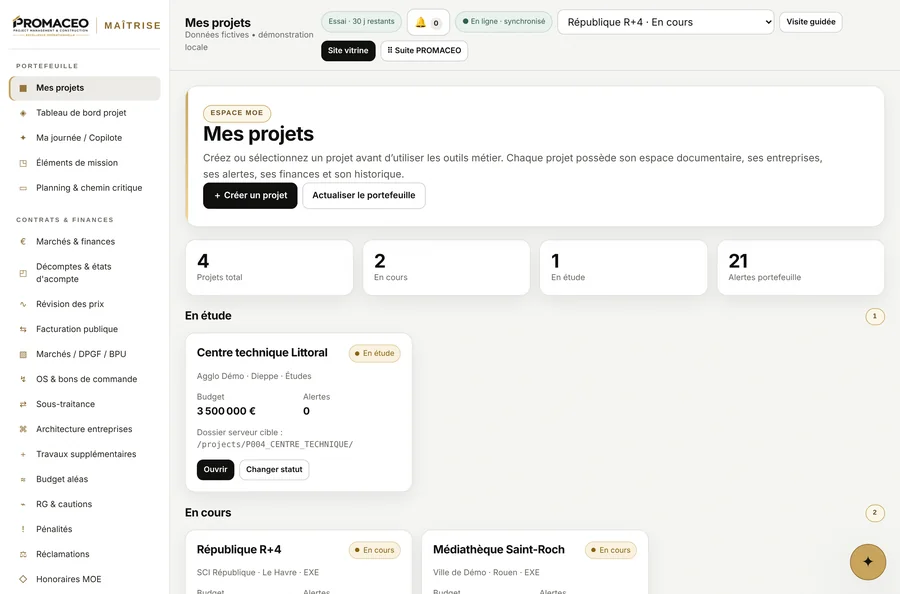This screenshot has width=900, height=594.
Task: Go to Budget aléas in the sidebar
Action: click(86, 479)
